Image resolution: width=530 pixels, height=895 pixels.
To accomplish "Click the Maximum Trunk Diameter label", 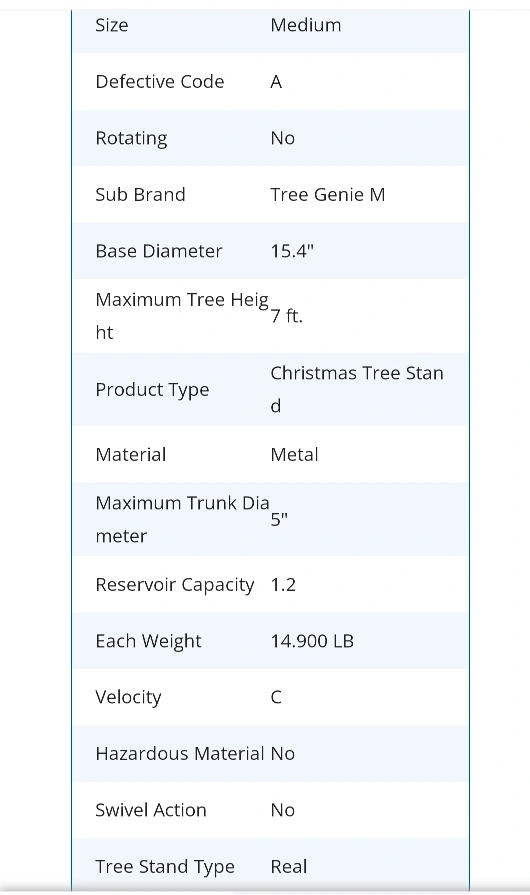I will tap(182, 519).
